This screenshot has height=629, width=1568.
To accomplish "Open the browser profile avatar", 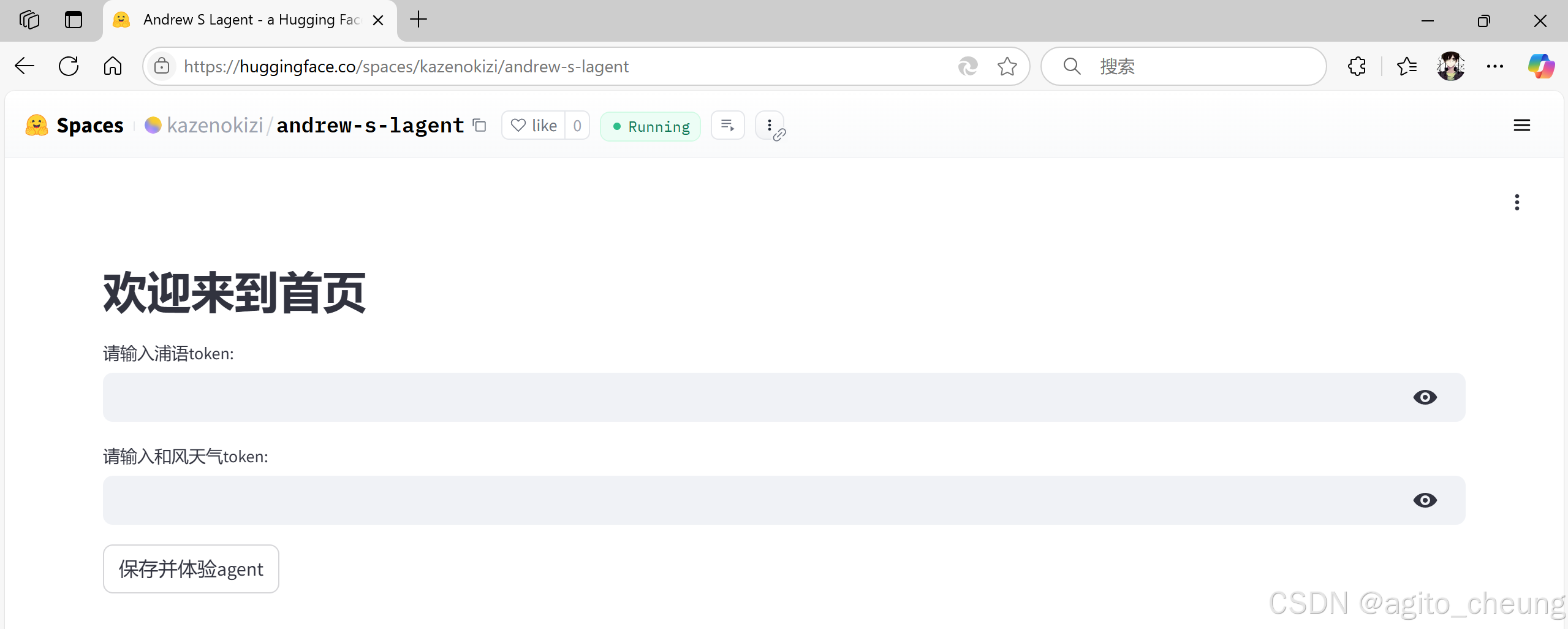I will tap(1451, 66).
